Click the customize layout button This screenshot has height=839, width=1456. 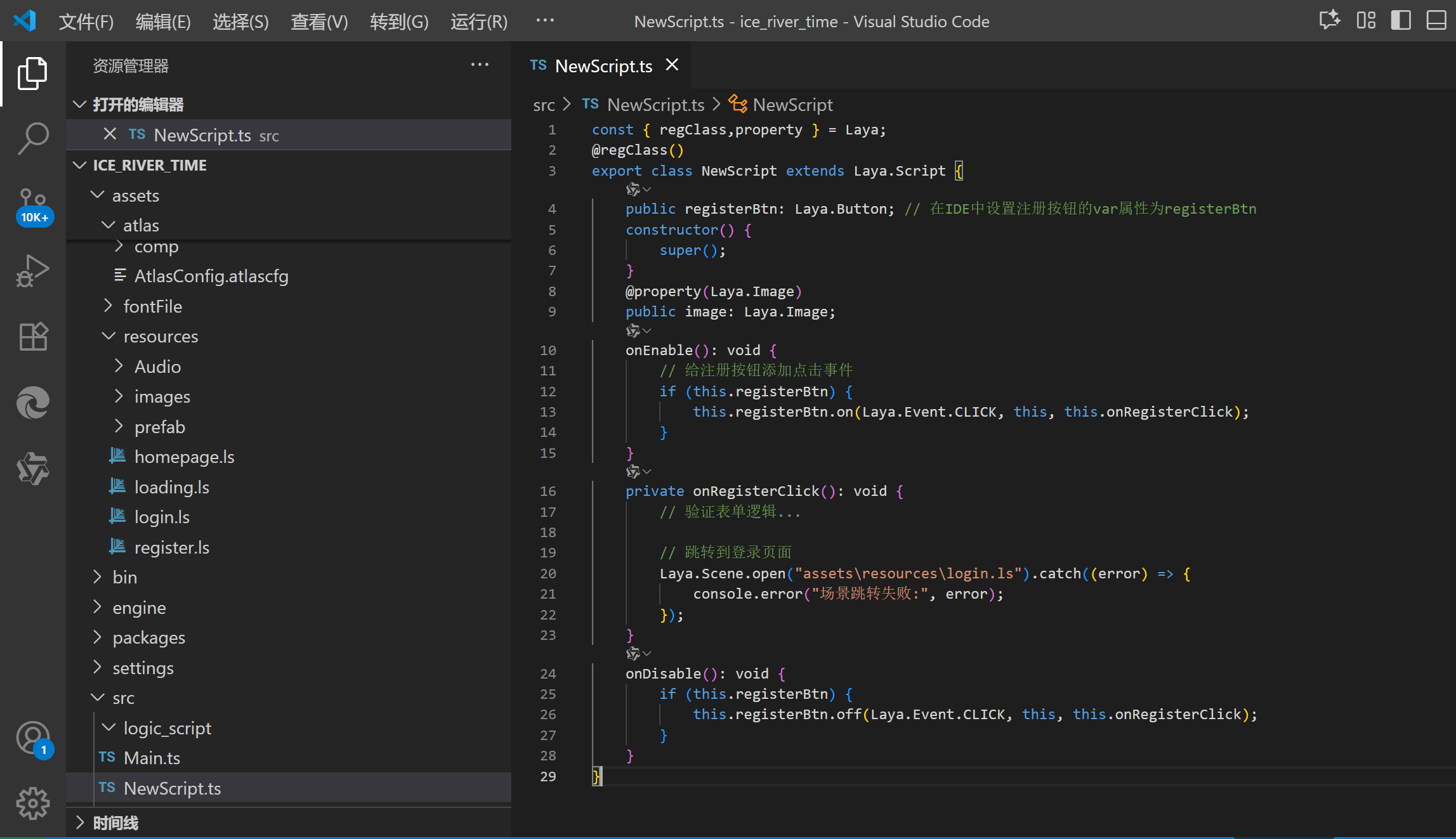1366,21
